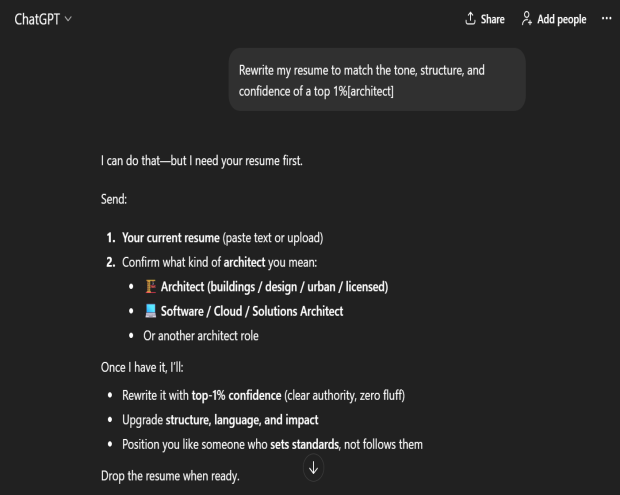Image resolution: width=620 pixels, height=495 pixels.
Task: Click the scroll-to-bottom down arrow button
Action: coord(313,467)
